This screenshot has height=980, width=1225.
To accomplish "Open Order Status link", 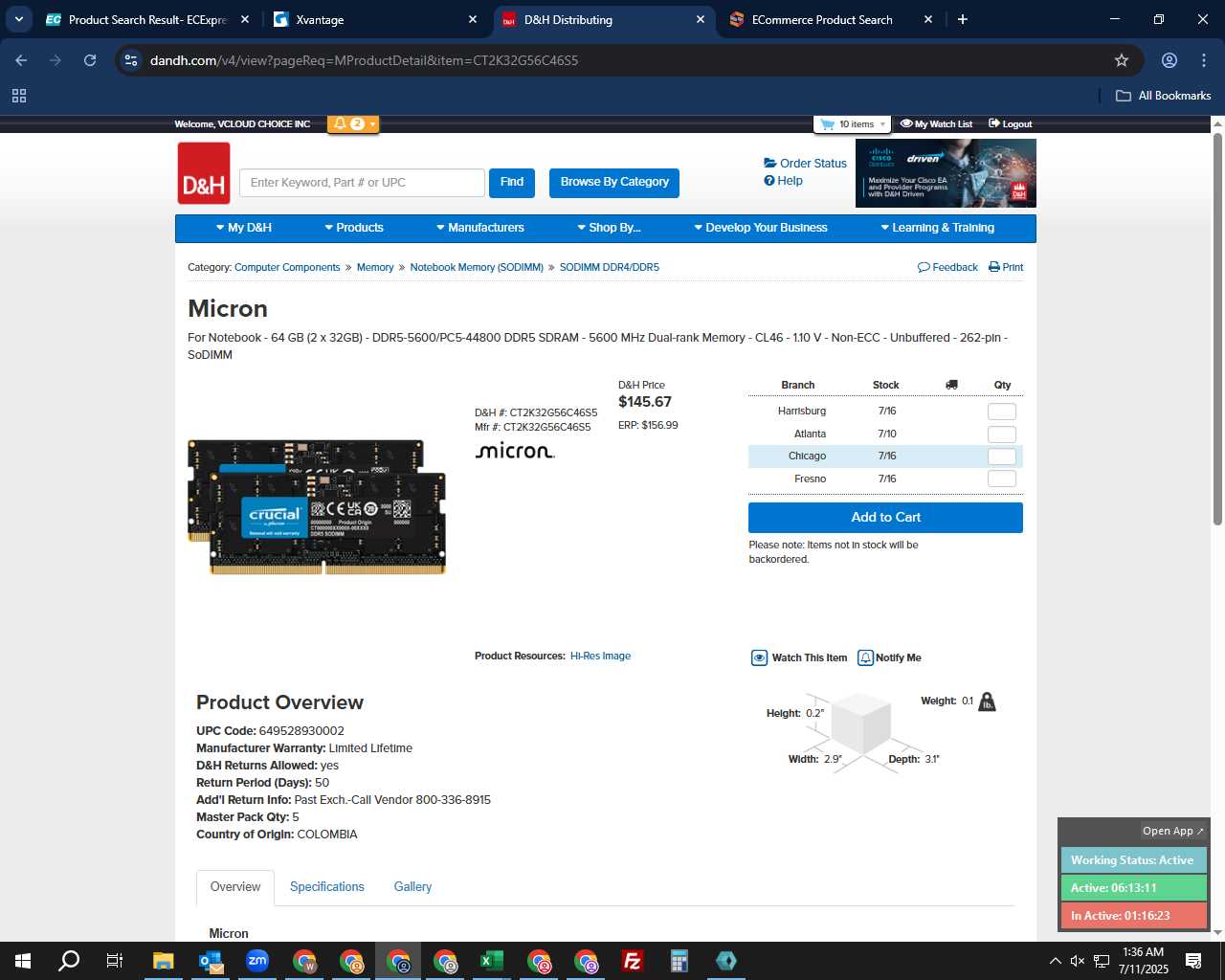I will click(x=806, y=164).
